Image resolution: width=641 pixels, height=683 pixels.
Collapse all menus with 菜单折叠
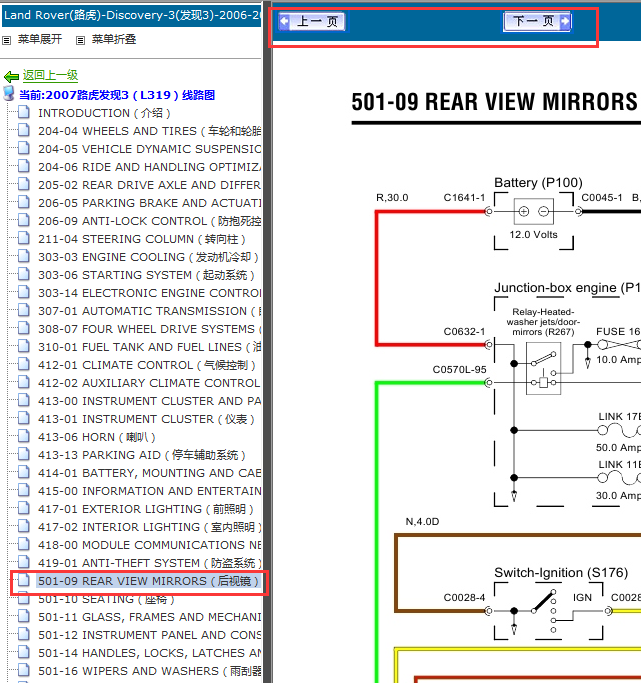(x=114, y=39)
